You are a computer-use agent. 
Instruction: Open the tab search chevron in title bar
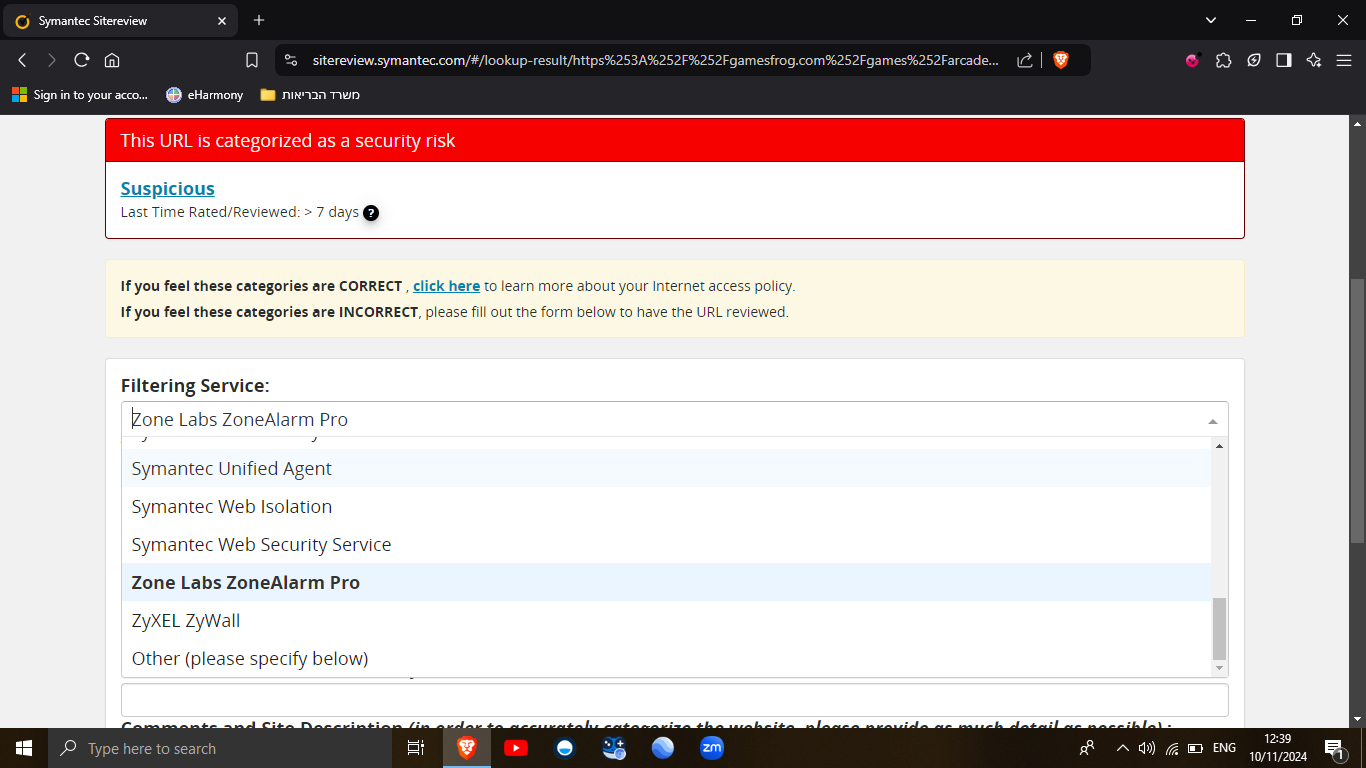[x=1211, y=20]
